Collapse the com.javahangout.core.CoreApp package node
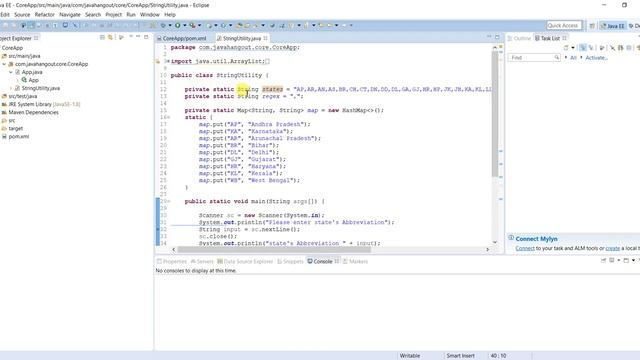 tap(4, 64)
